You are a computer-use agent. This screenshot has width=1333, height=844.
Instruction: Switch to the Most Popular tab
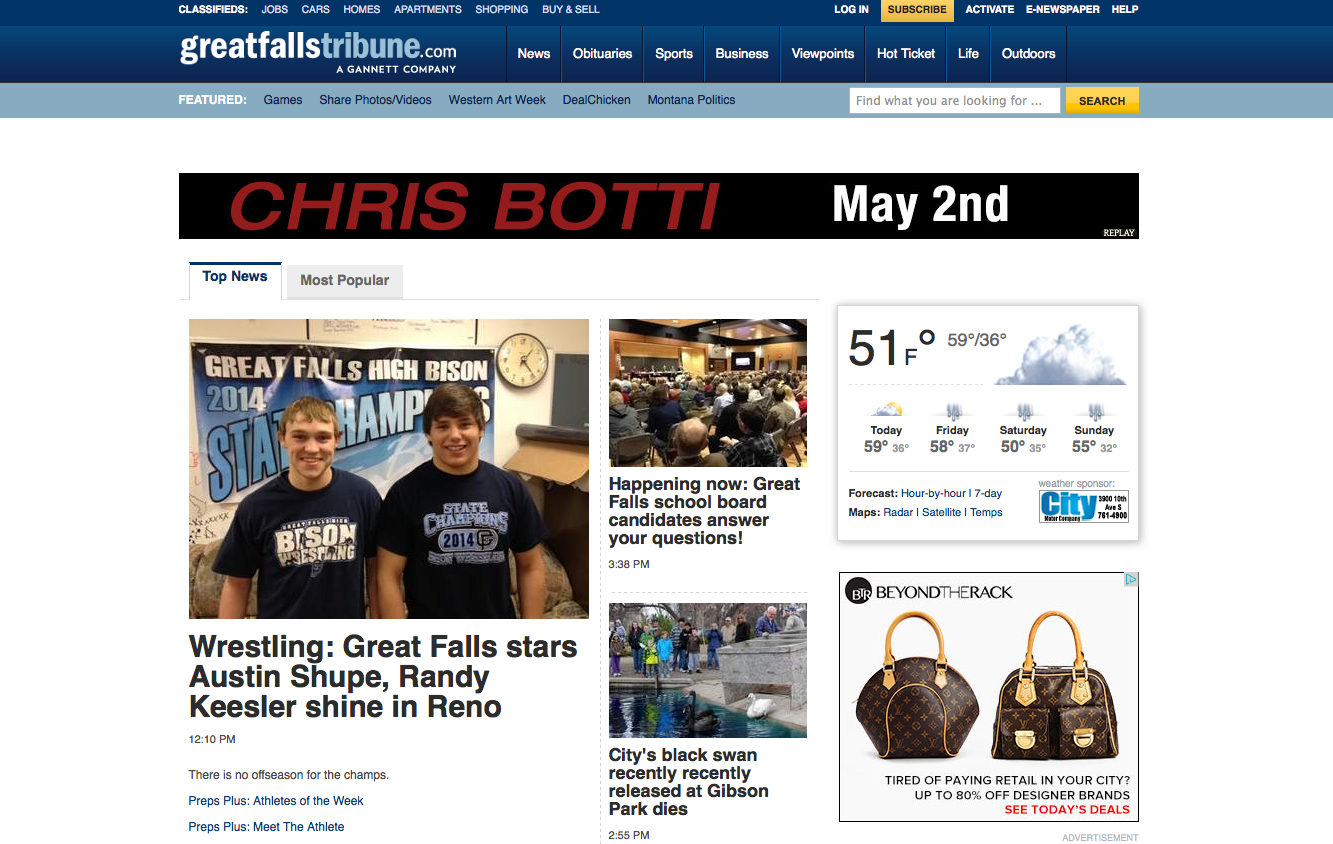[345, 281]
